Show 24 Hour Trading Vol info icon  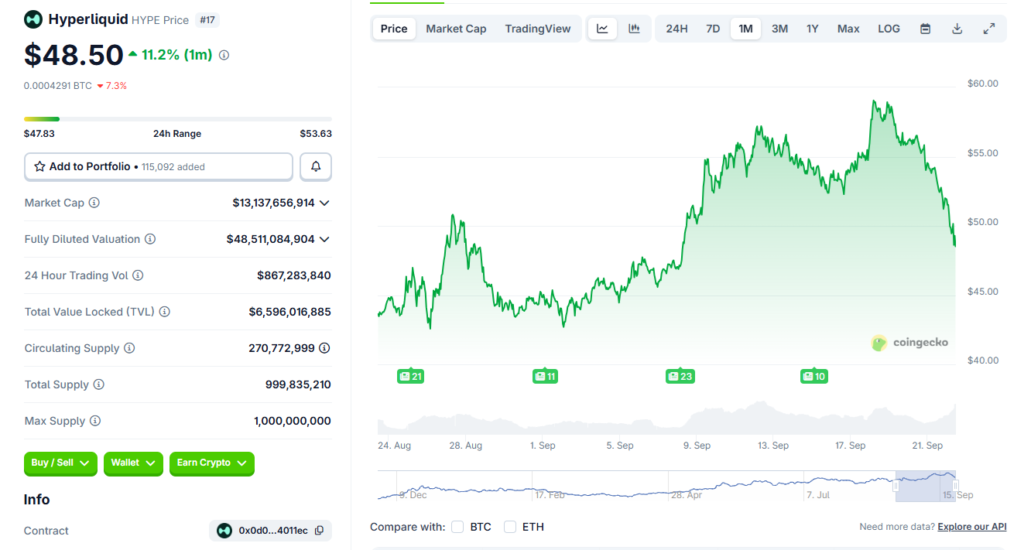point(138,276)
